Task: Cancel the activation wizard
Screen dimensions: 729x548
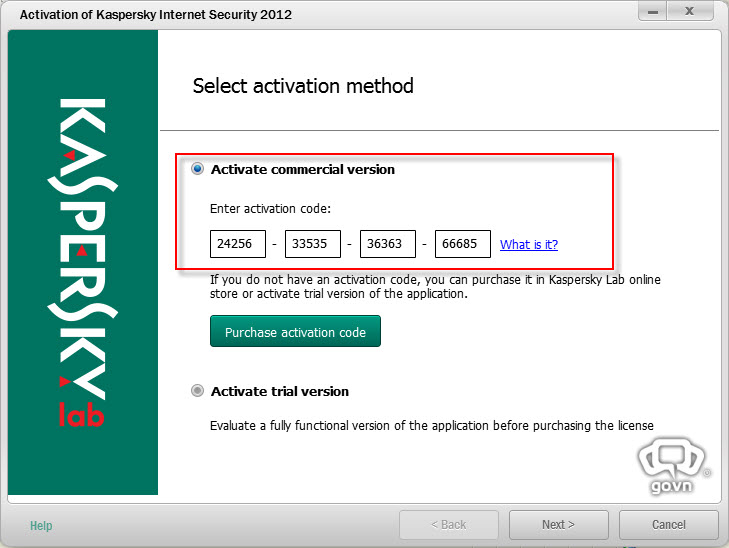Action: pos(669,525)
